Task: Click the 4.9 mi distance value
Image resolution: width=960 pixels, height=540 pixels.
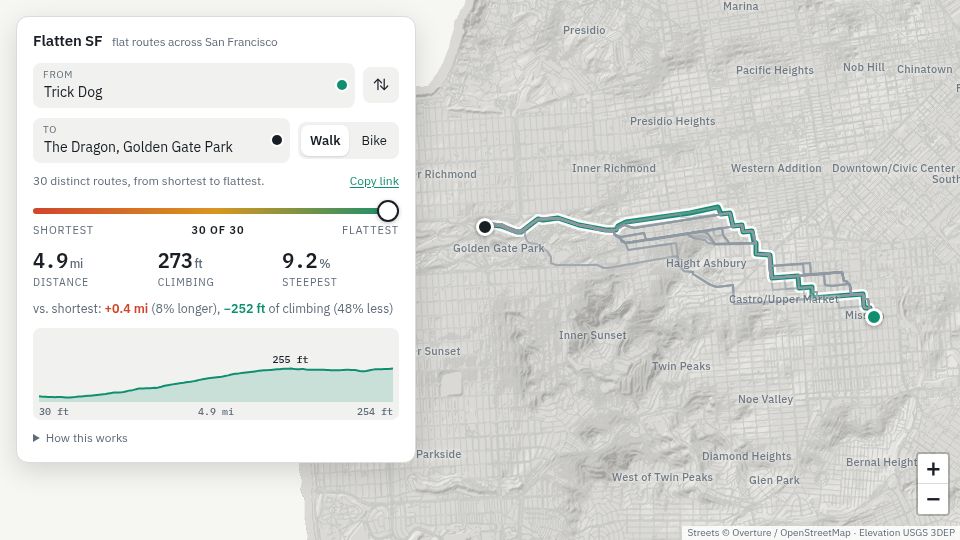Action: pos(58,261)
